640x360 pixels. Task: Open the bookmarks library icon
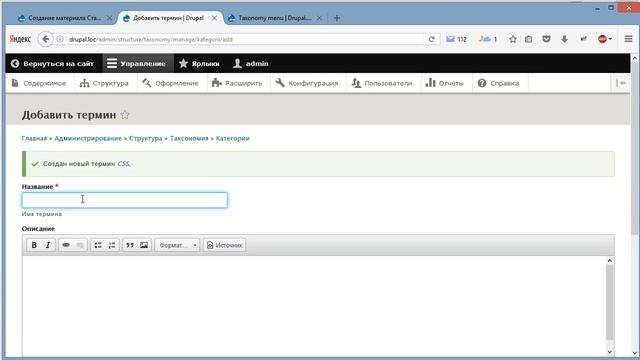coord(529,39)
